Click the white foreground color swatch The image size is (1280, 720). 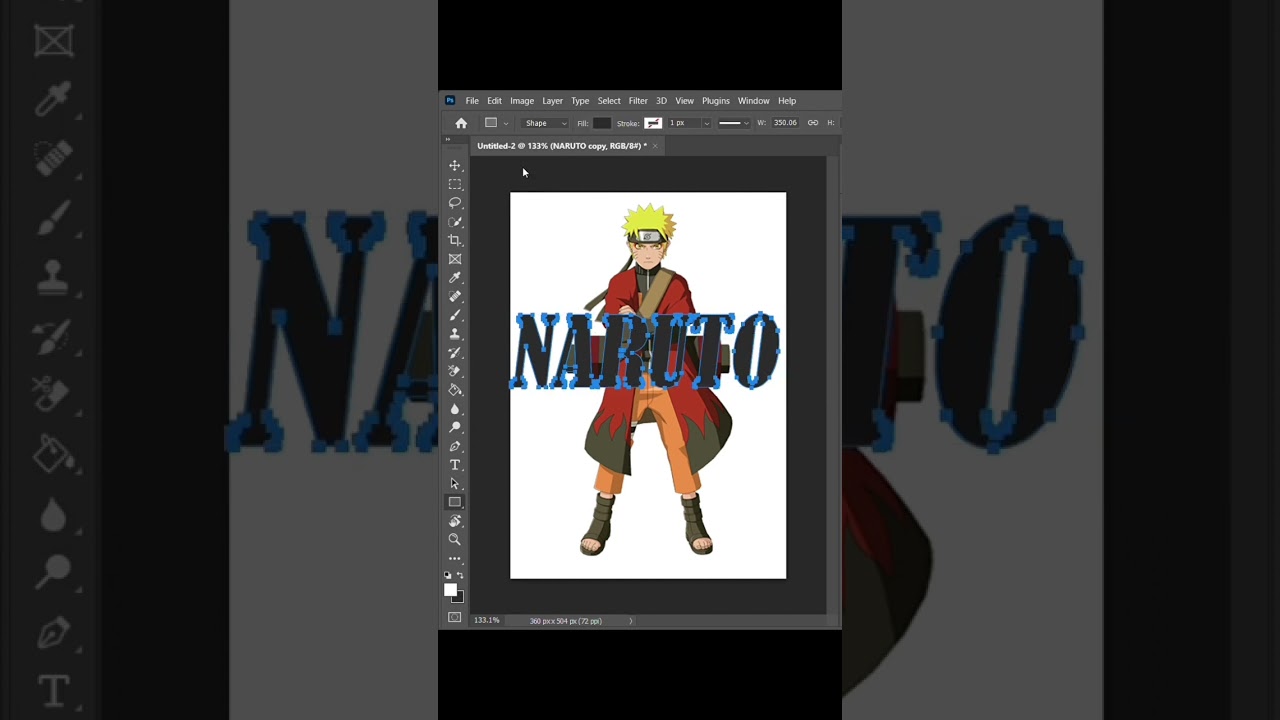[451, 590]
